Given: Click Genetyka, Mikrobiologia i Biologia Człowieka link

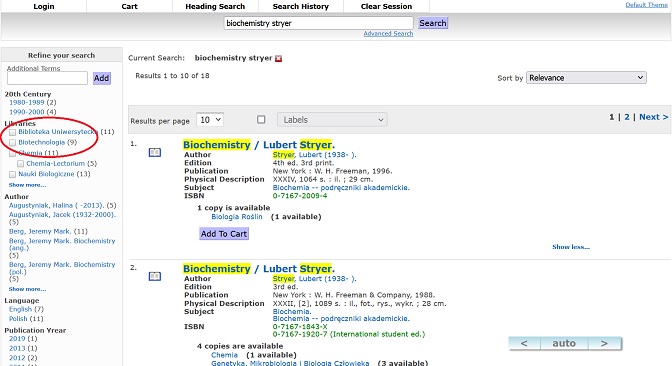Looking at the screenshot, I should [x=290, y=363].
